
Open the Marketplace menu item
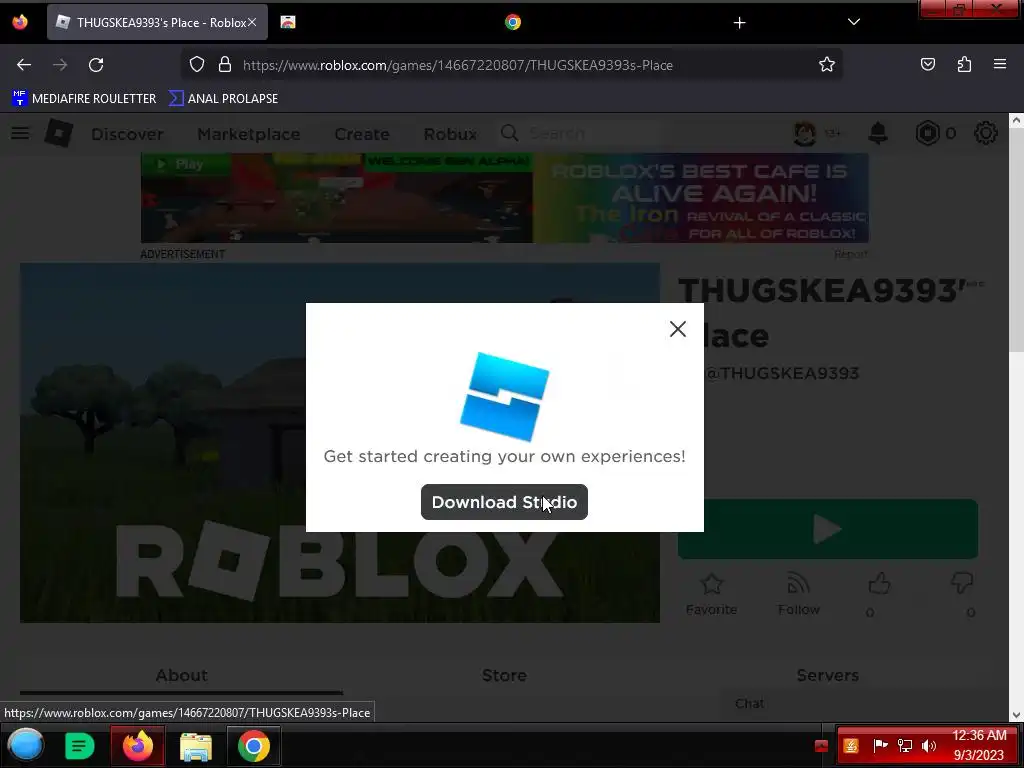point(249,134)
